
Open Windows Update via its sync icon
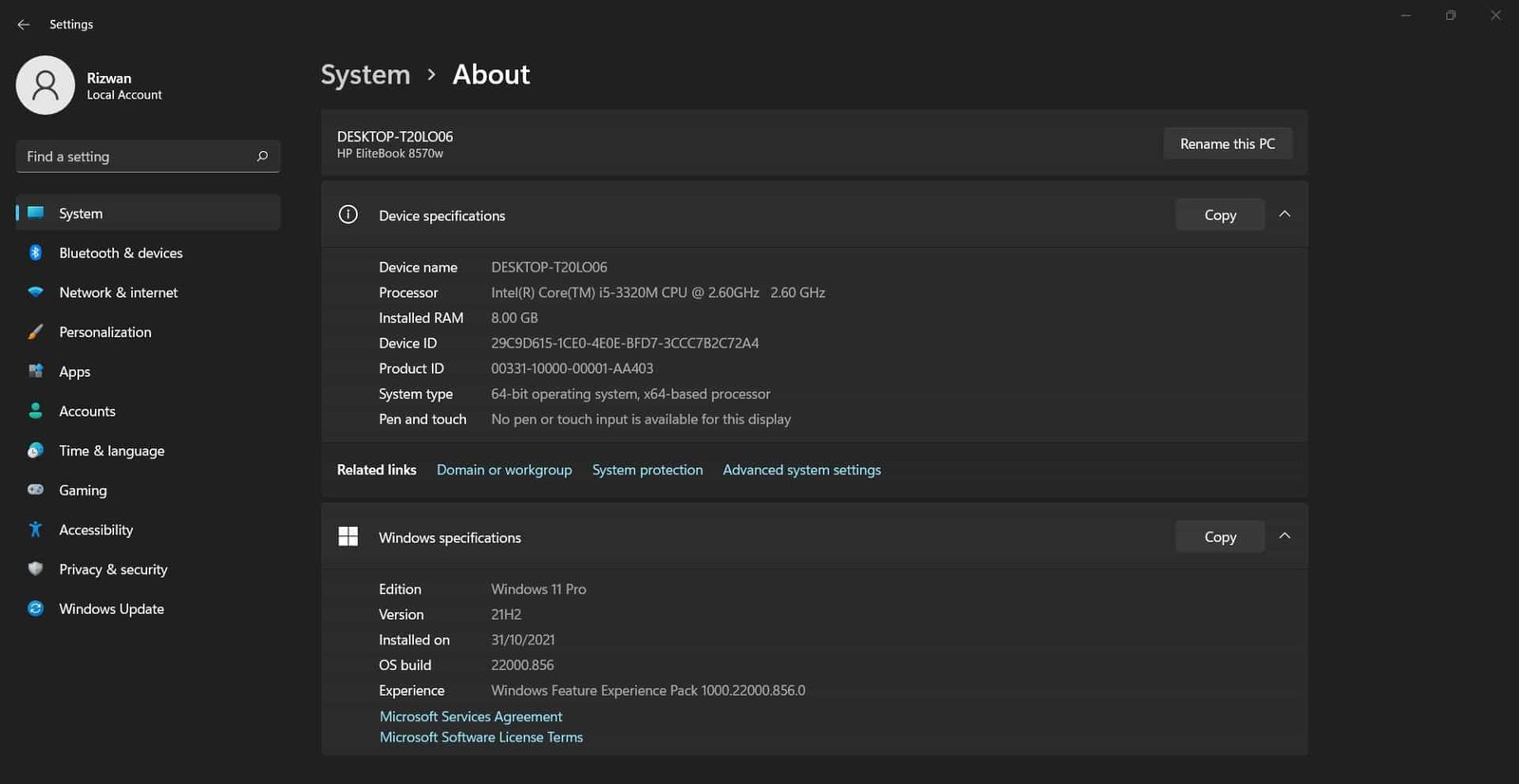click(x=35, y=608)
